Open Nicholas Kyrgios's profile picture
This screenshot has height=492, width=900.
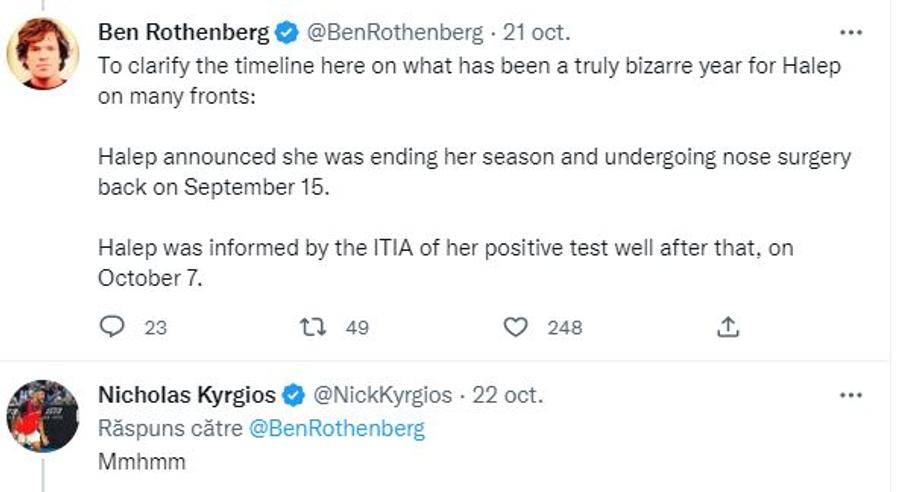[x=42, y=416]
